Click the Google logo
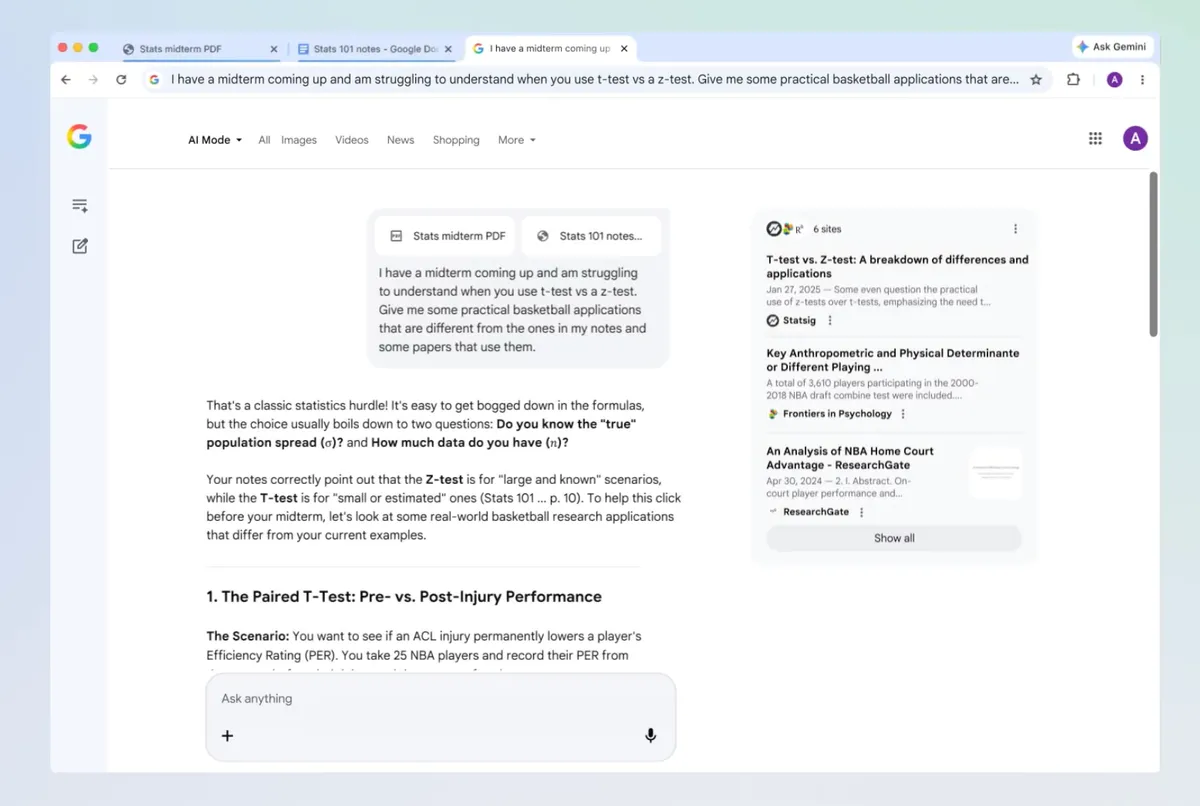 click(x=79, y=138)
